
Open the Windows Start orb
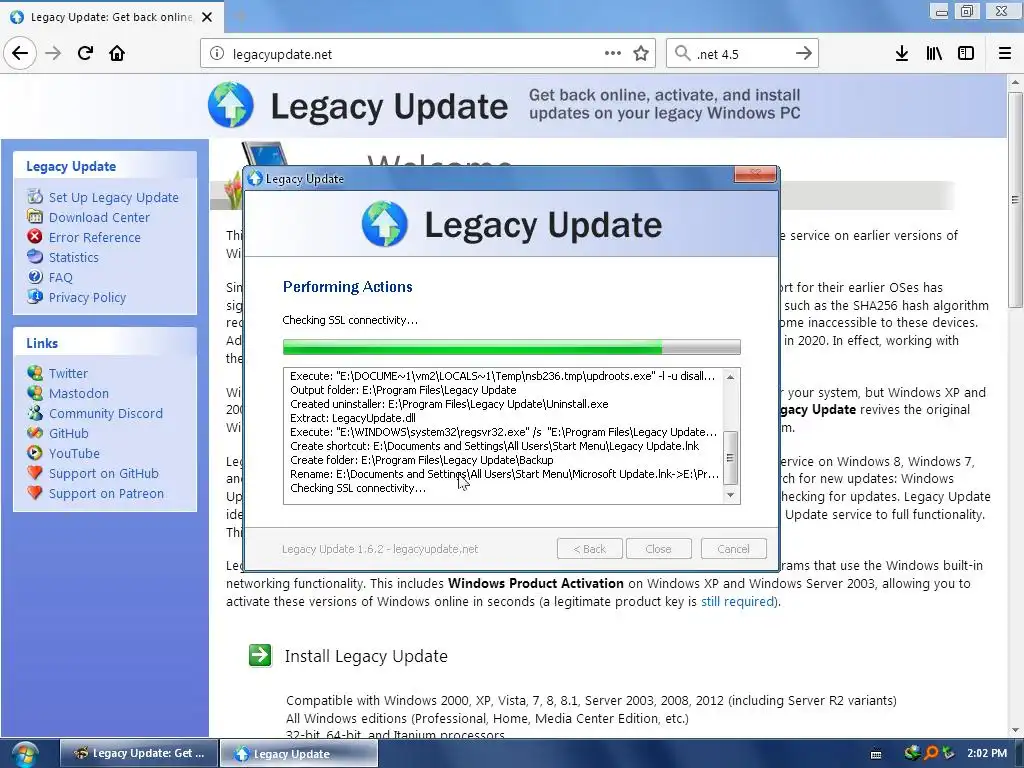click(24, 754)
